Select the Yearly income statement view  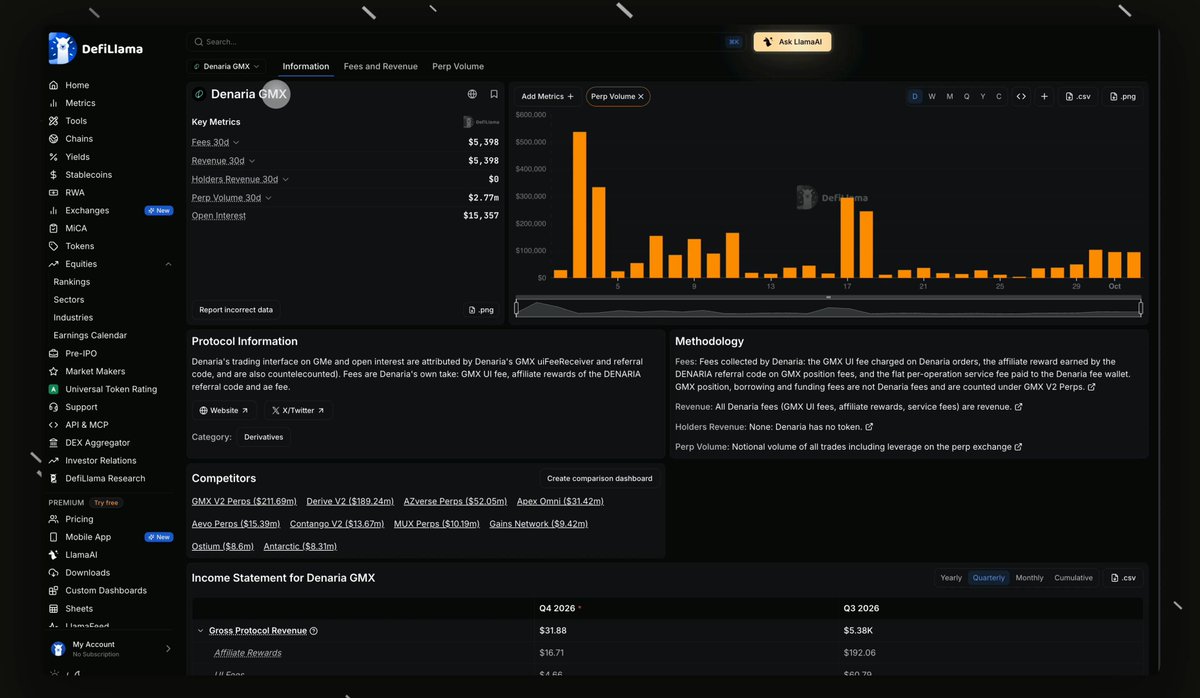coord(951,578)
